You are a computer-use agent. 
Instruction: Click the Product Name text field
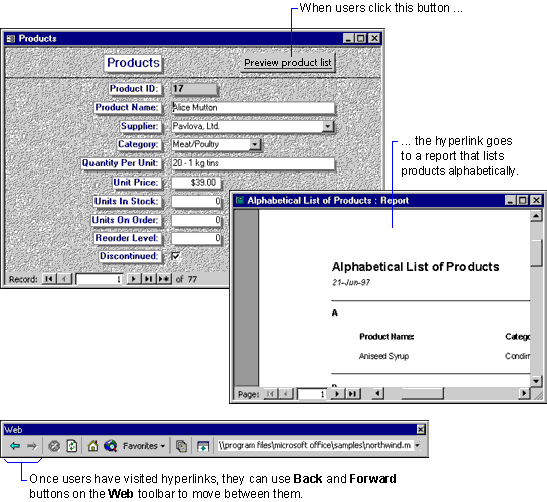point(253,107)
